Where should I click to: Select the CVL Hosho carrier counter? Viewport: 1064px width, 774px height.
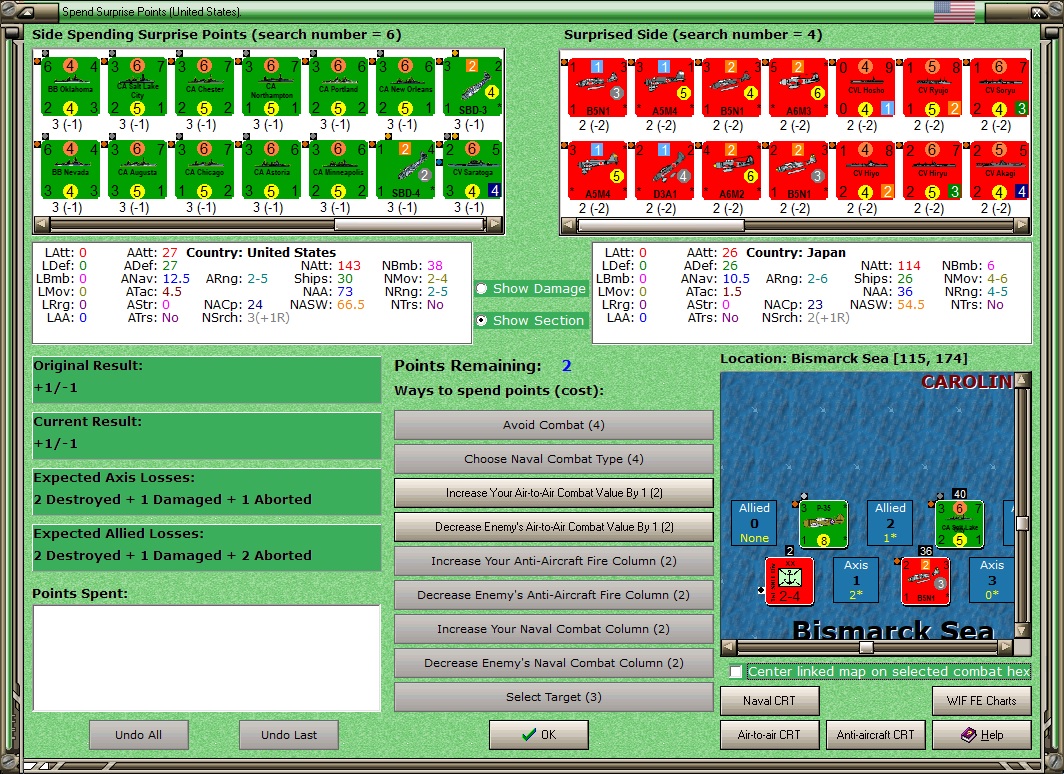pyautogui.click(x=866, y=88)
